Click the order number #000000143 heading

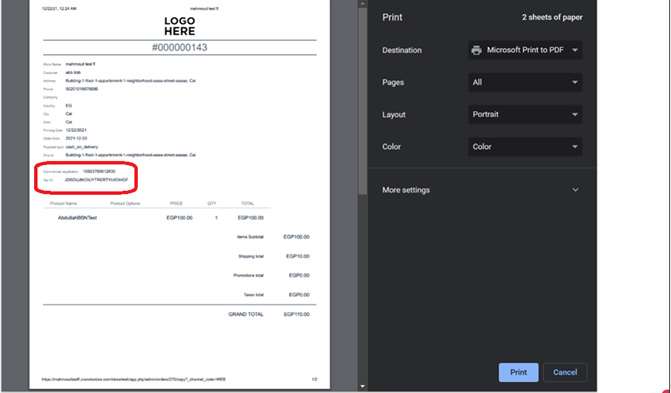(180, 48)
